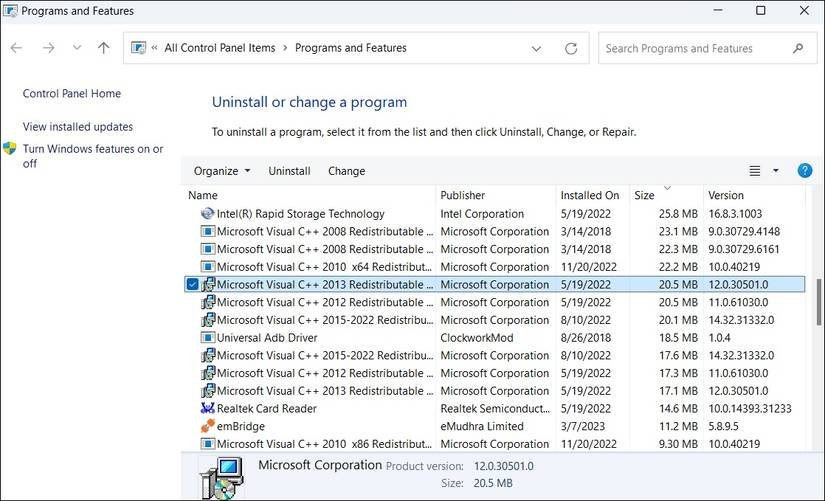Open the Organize dropdown menu
825x501 pixels.
(x=222, y=171)
